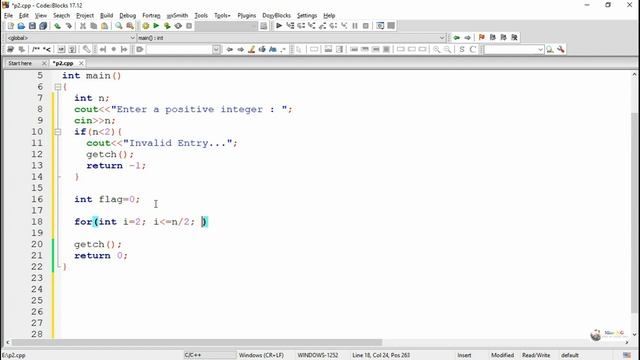The height and width of the screenshot is (360, 640).
Task: Click the New file icon
Action: point(11,26)
